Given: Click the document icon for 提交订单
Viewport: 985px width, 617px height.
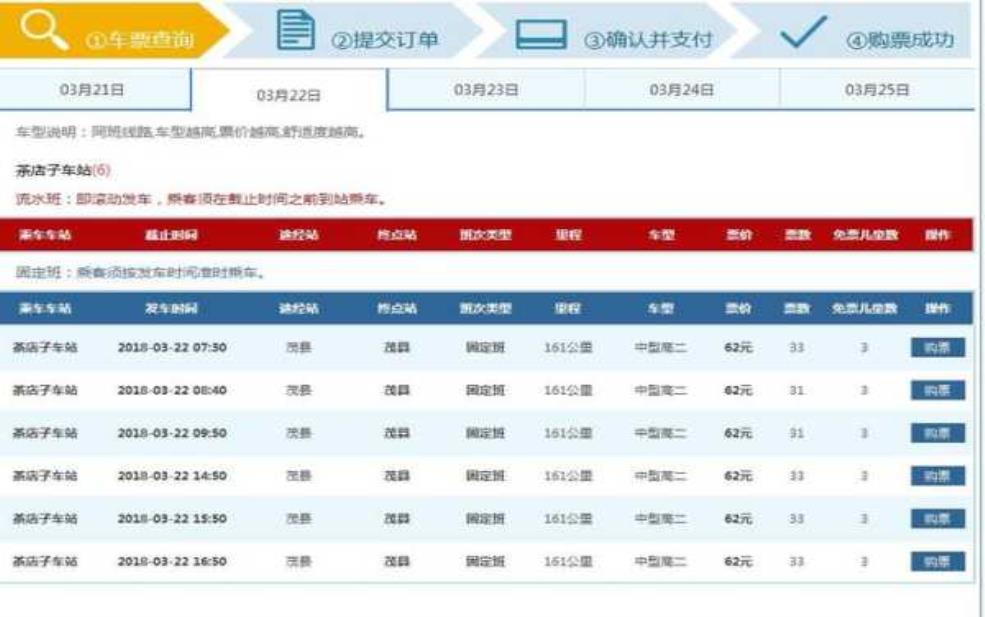Looking at the screenshot, I should (296, 30).
